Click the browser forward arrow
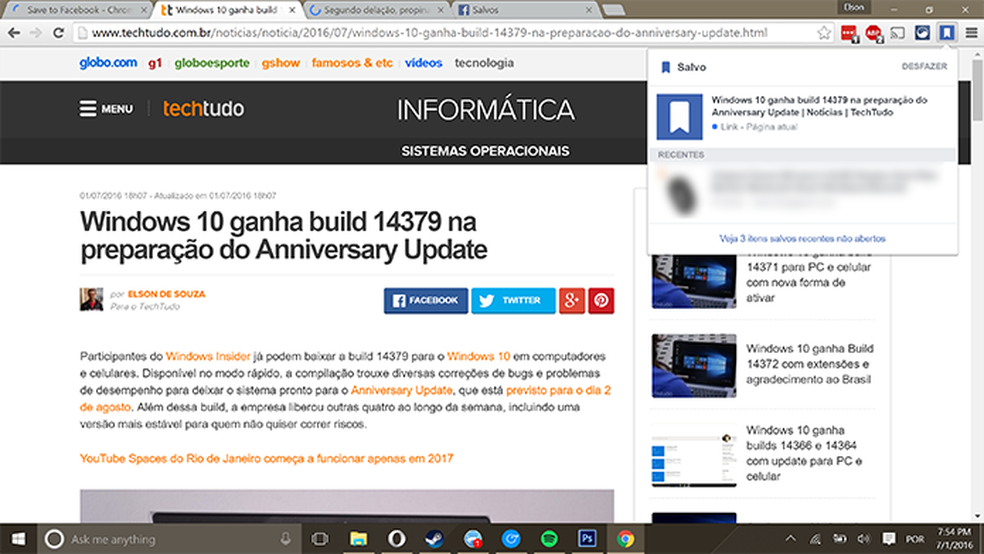 click(x=36, y=33)
